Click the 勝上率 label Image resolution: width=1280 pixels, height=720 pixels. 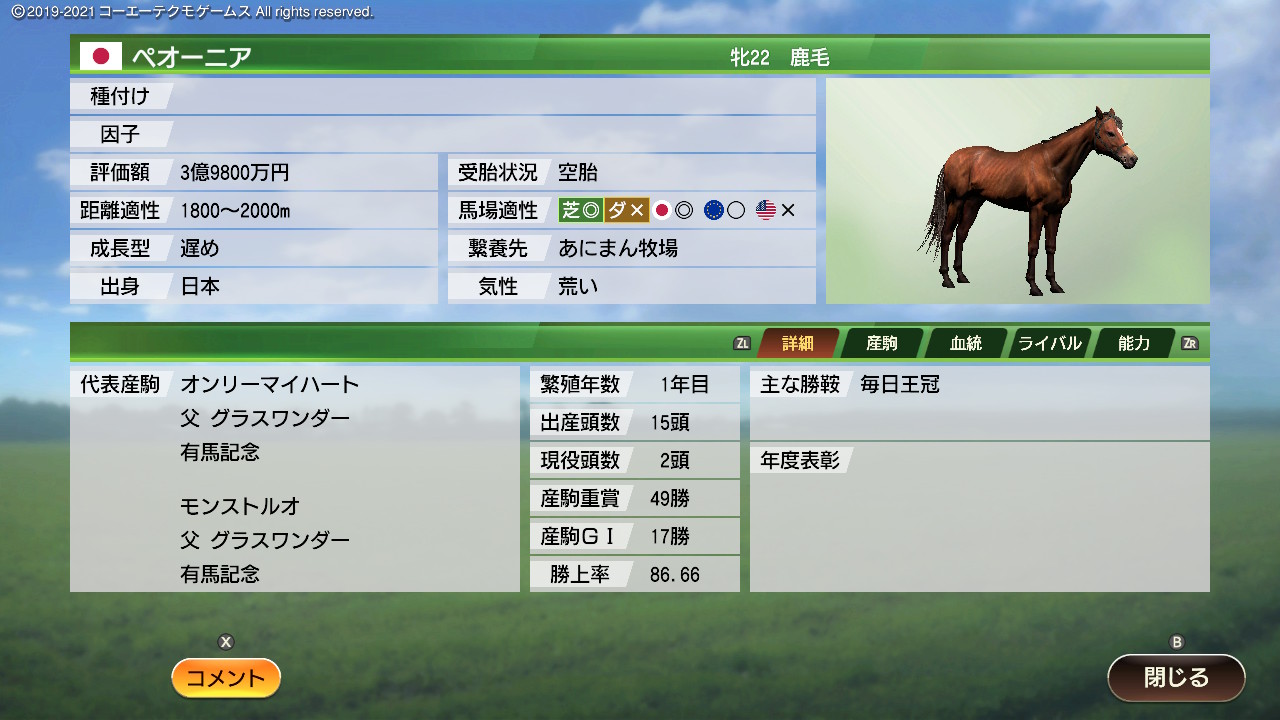pos(580,574)
